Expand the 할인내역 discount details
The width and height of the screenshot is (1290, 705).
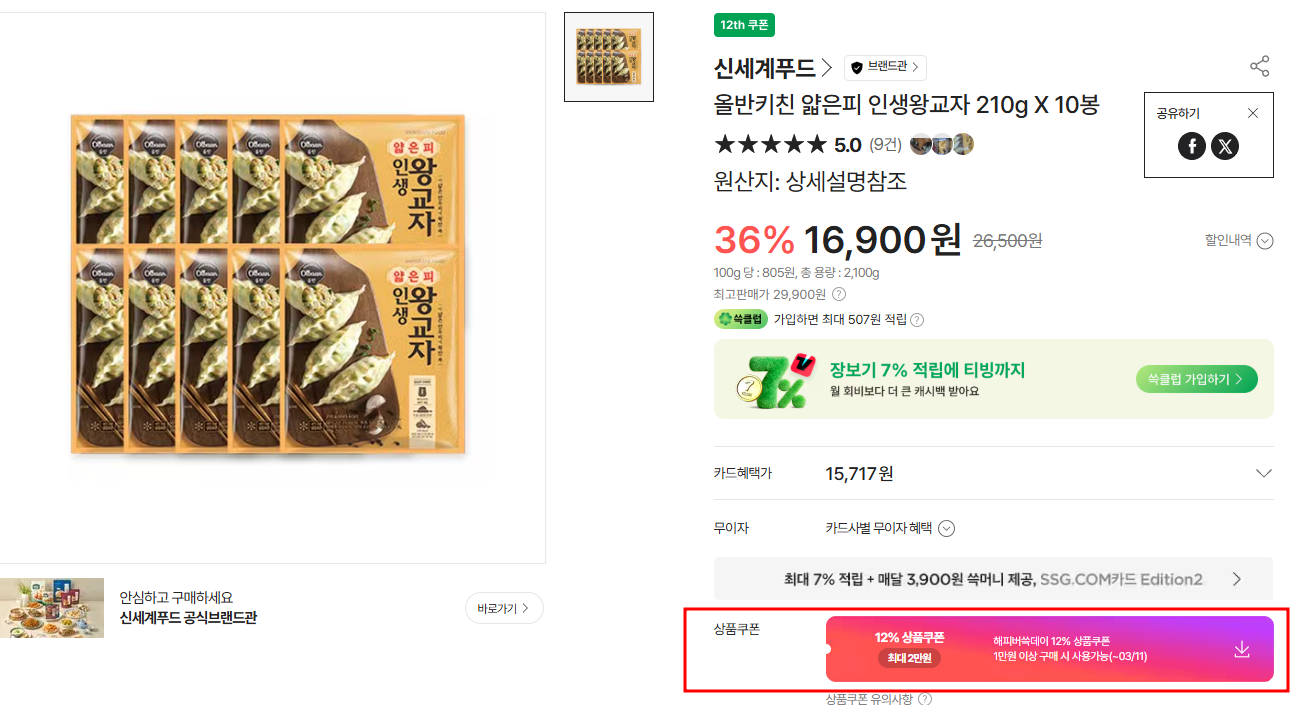click(x=1265, y=240)
